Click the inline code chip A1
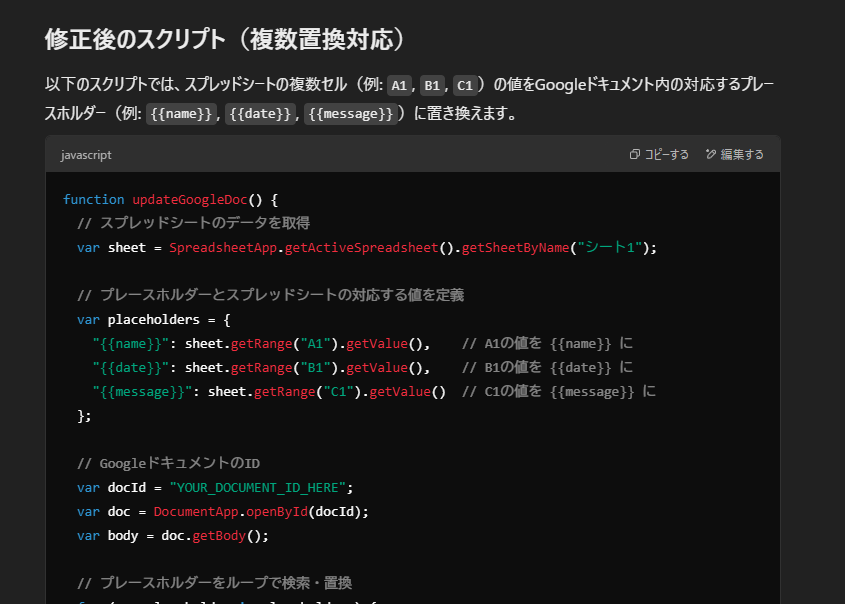This screenshot has width=845, height=604. click(x=399, y=85)
